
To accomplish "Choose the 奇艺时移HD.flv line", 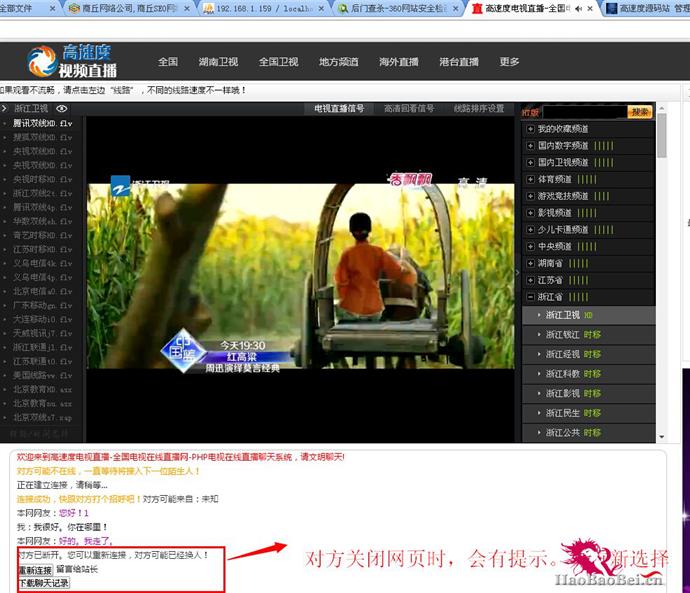I will (42, 235).
